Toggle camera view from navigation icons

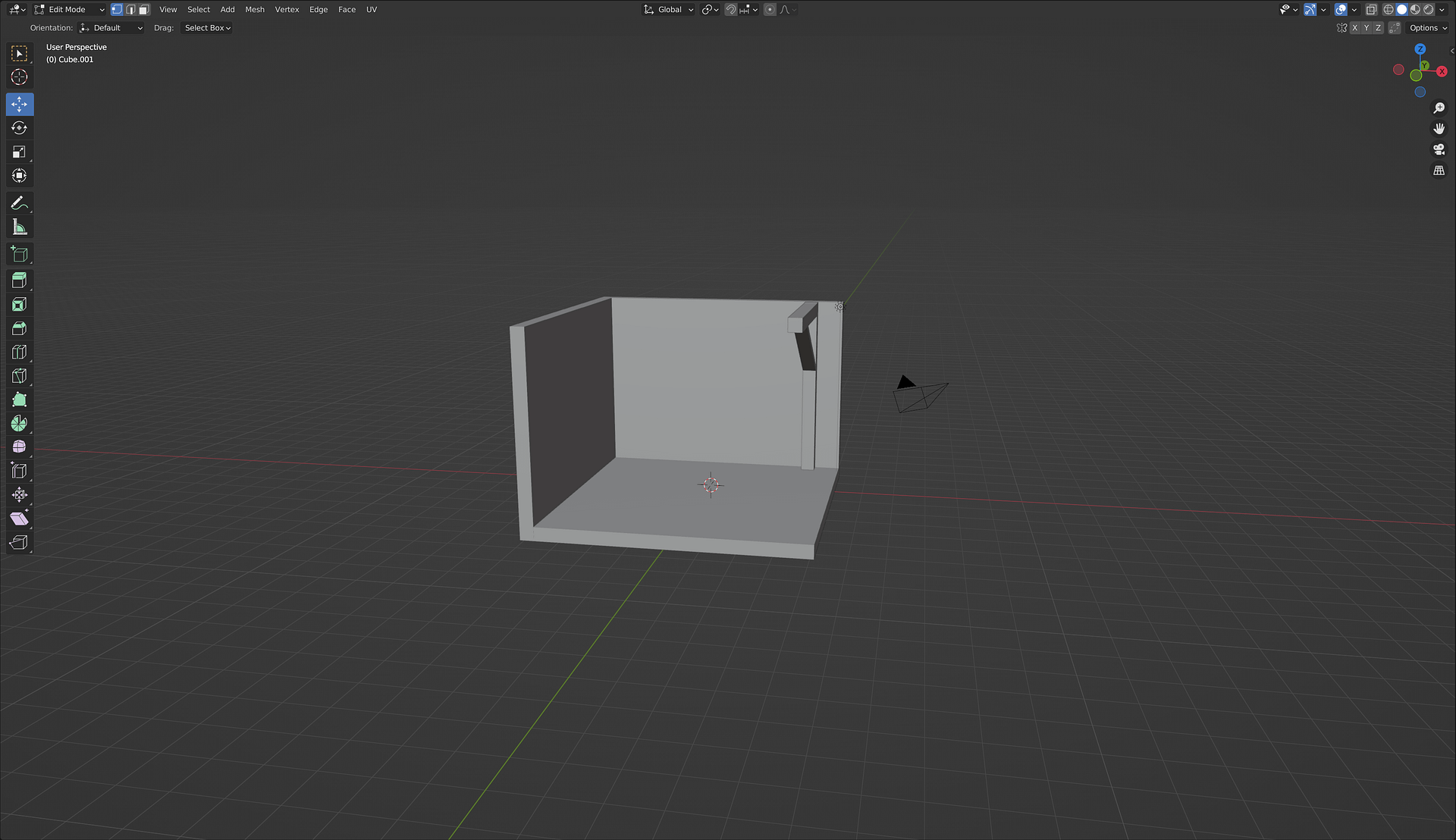click(x=1439, y=149)
